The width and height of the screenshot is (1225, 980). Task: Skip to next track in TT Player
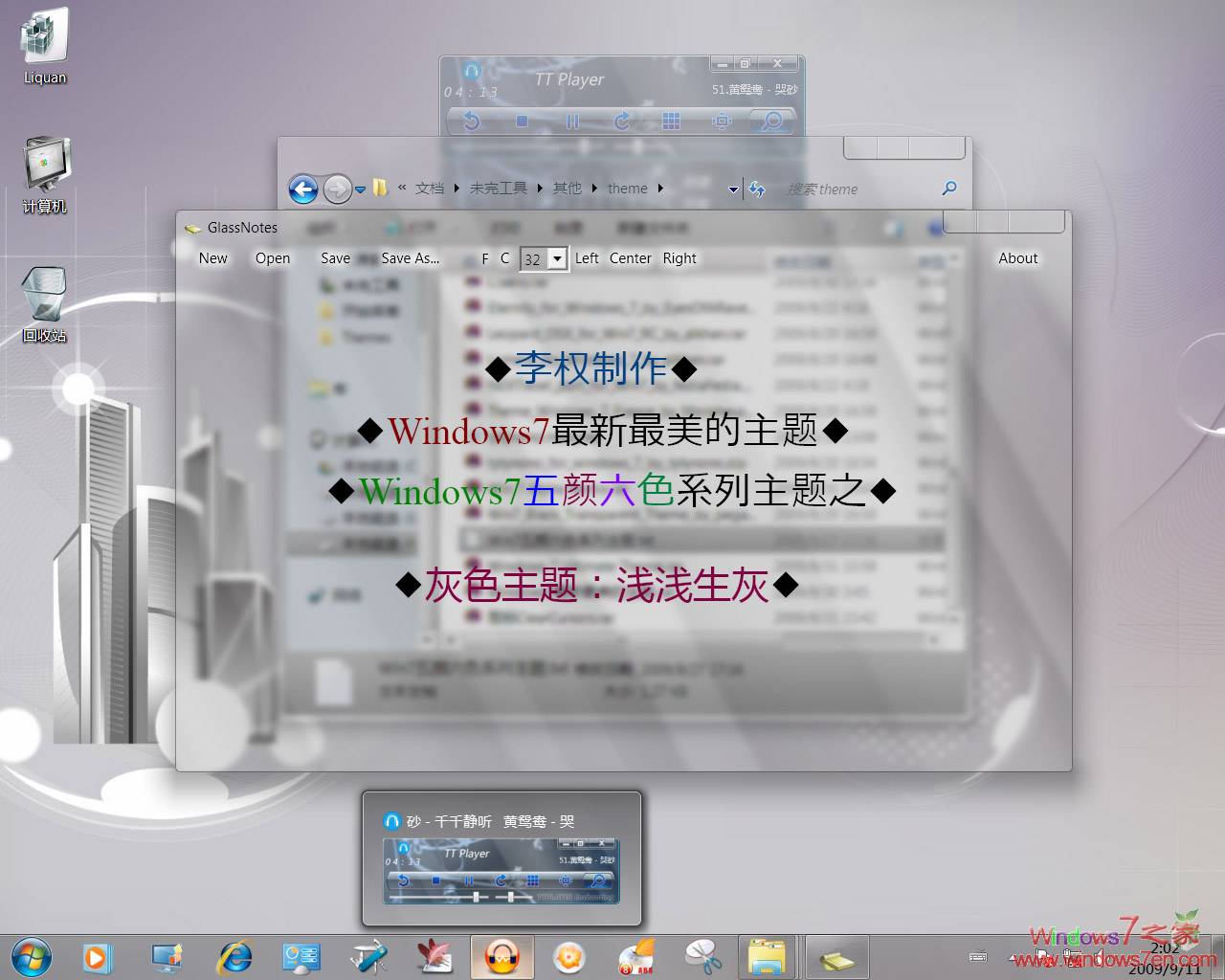pos(622,121)
